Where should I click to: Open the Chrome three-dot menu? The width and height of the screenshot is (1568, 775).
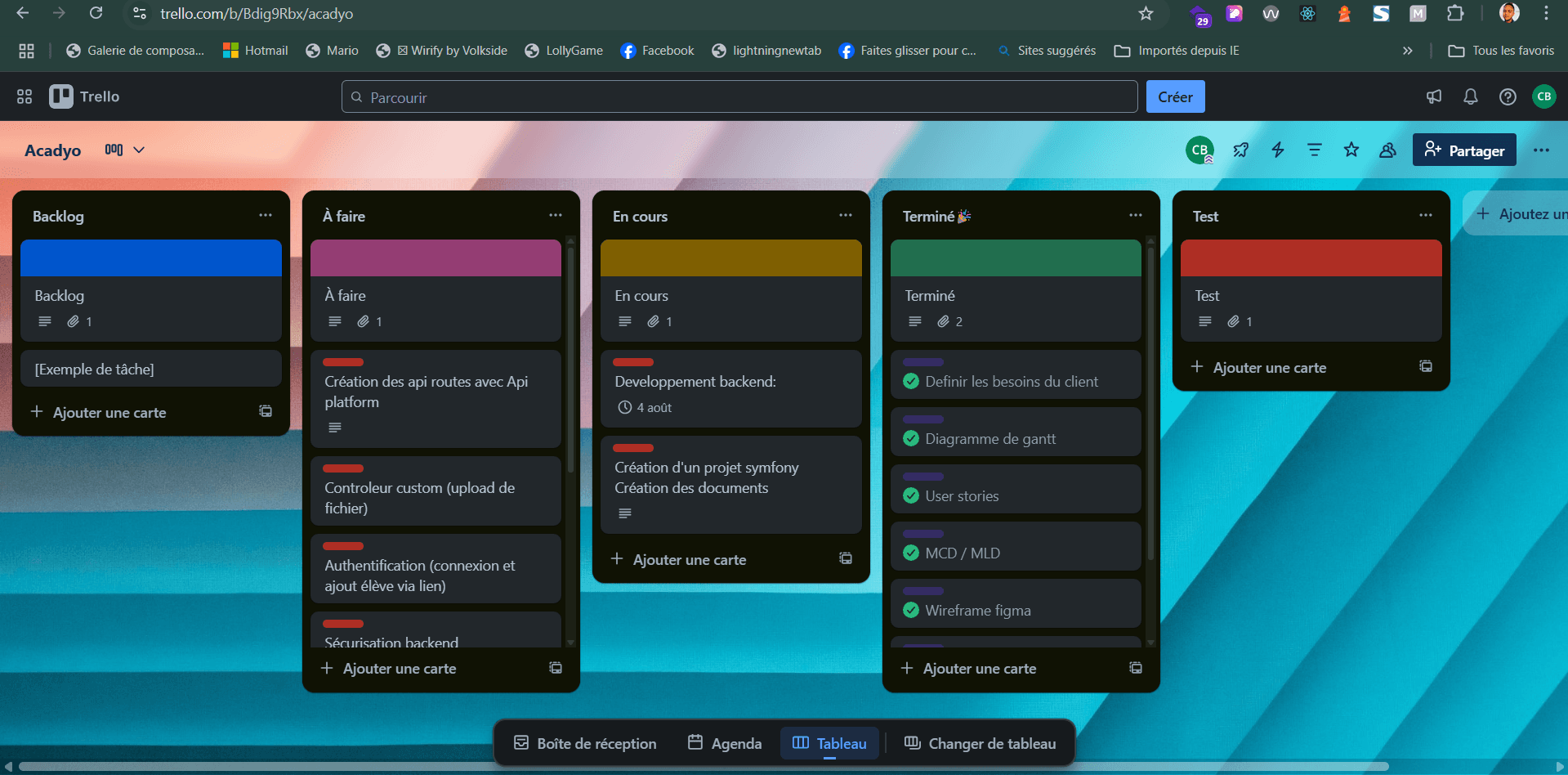coord(1546,13)
